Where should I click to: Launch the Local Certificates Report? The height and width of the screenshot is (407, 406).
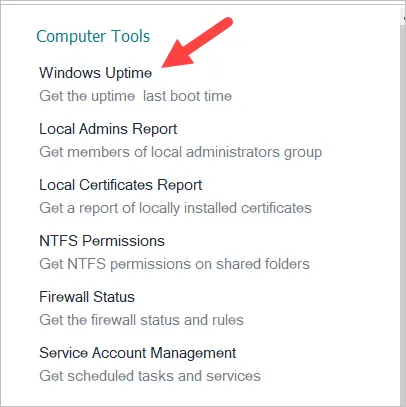click(120, 185)
